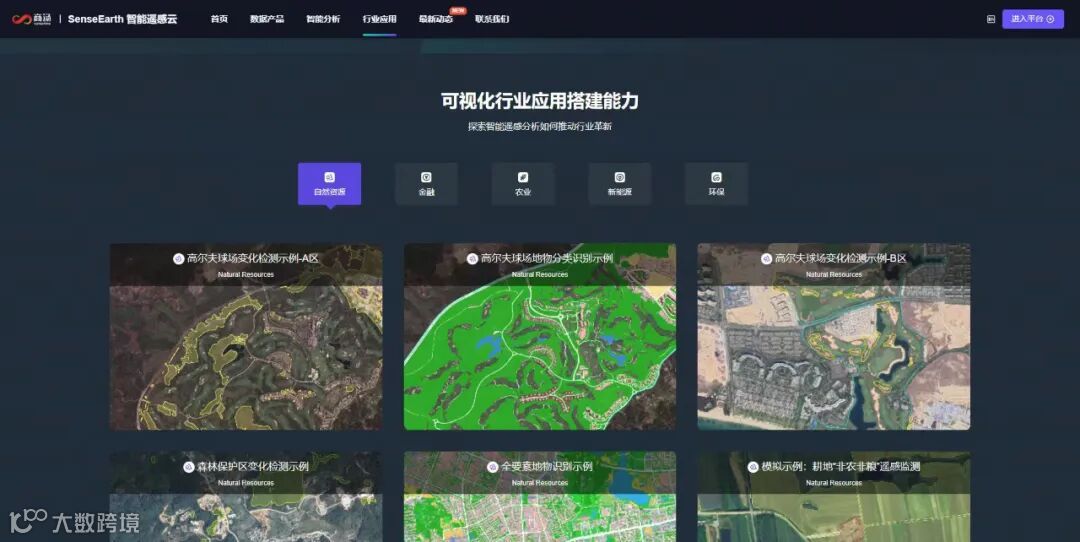1080x542 pixels.
Task: Switch to the 金融 industry tab
Action: 426,184
